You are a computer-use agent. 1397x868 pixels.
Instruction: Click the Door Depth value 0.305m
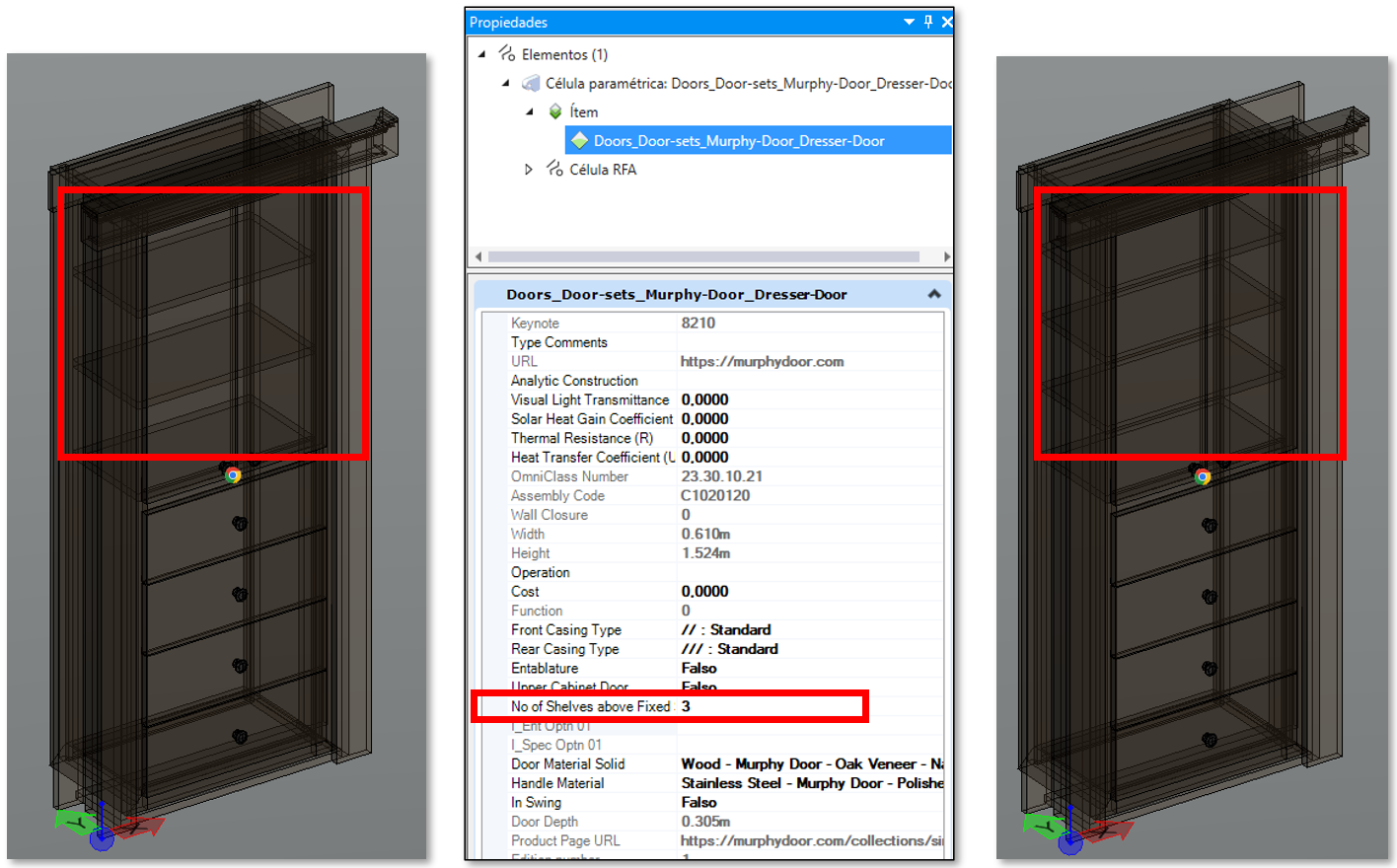click(x=705, y=822)
